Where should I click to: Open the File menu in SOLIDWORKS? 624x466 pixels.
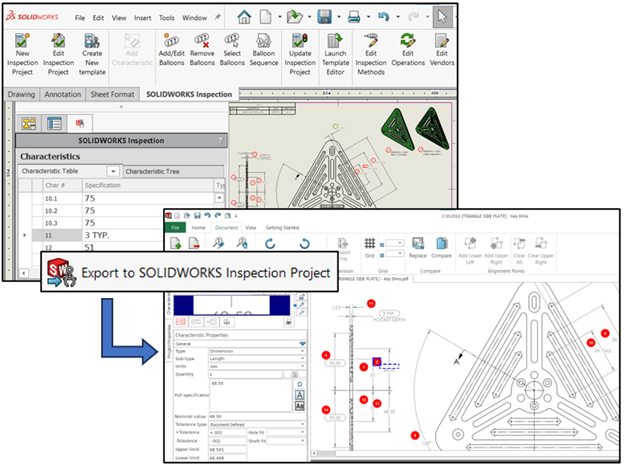coord(80,18)
